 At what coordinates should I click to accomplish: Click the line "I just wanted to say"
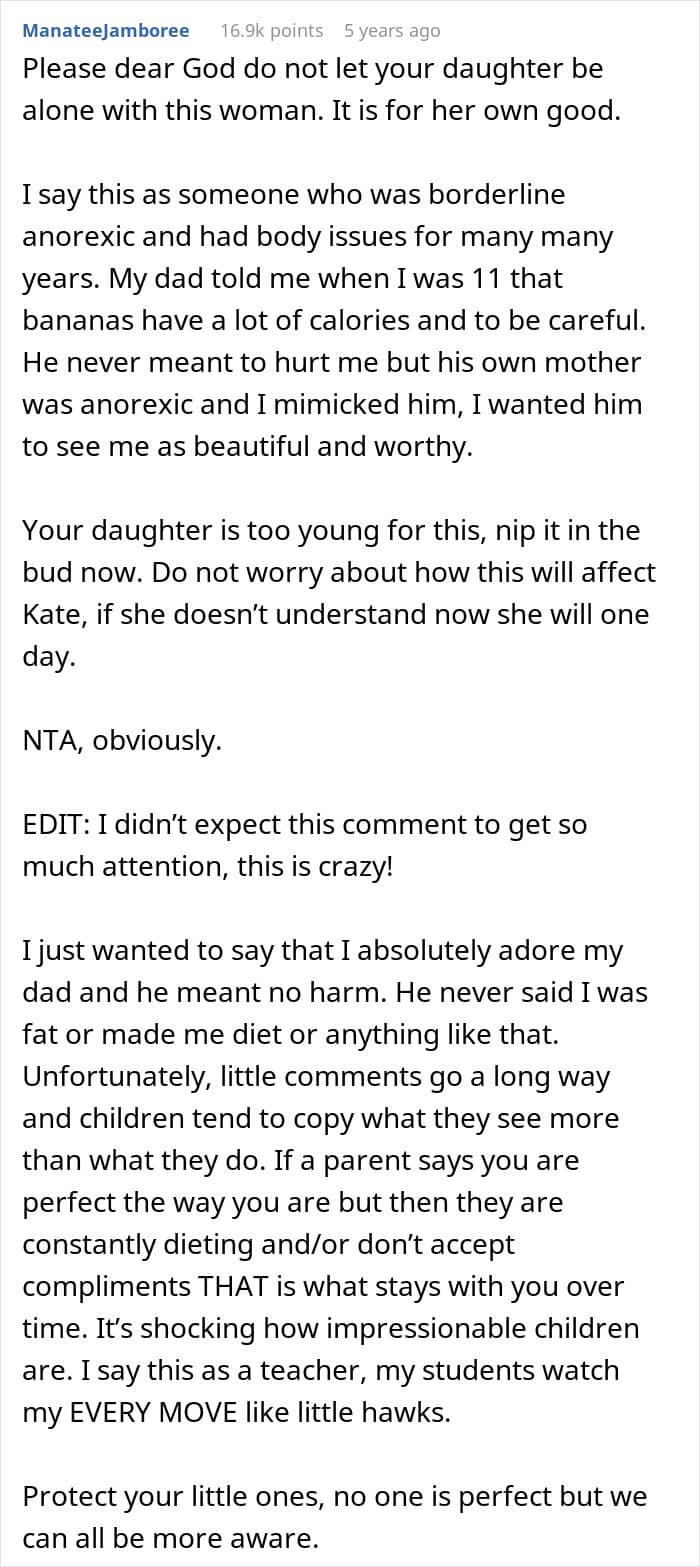point(322,951)
